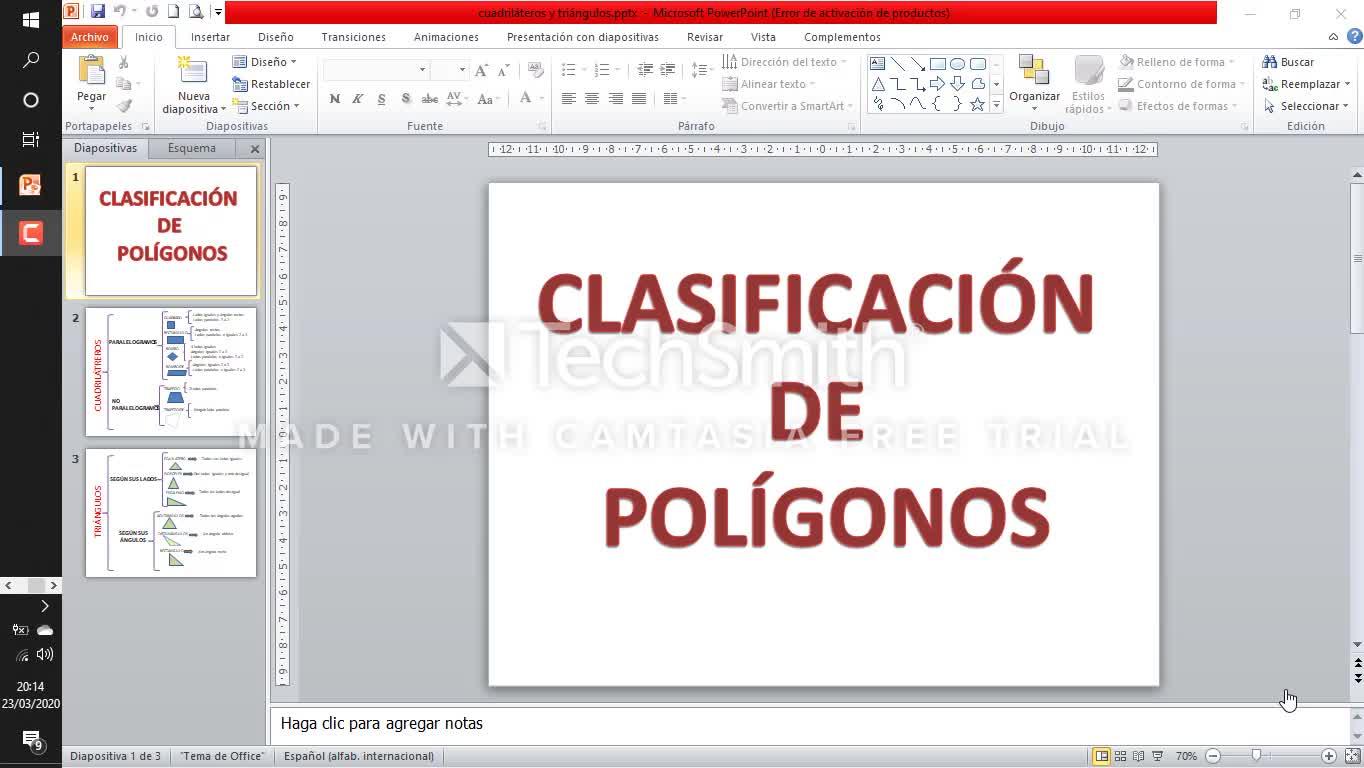
Task: Click the Restablecer button
Action: tap(271, 84)
